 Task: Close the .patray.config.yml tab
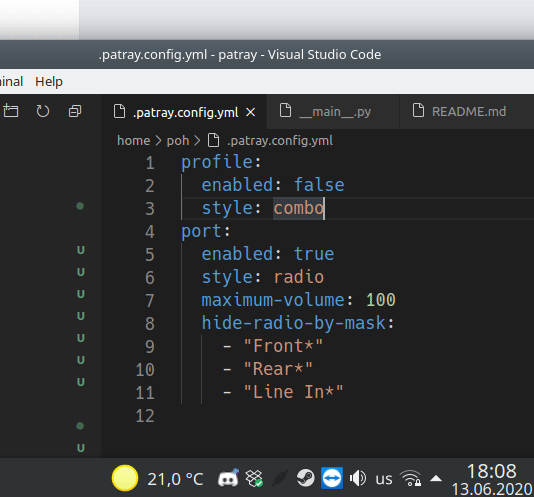(x=251, y=112)
